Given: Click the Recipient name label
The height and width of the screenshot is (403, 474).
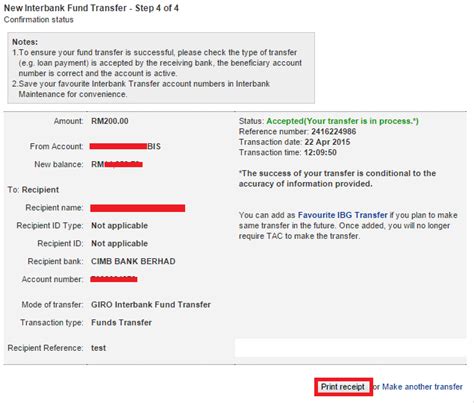Looking at the screenshot, I should tap(54, 208).
